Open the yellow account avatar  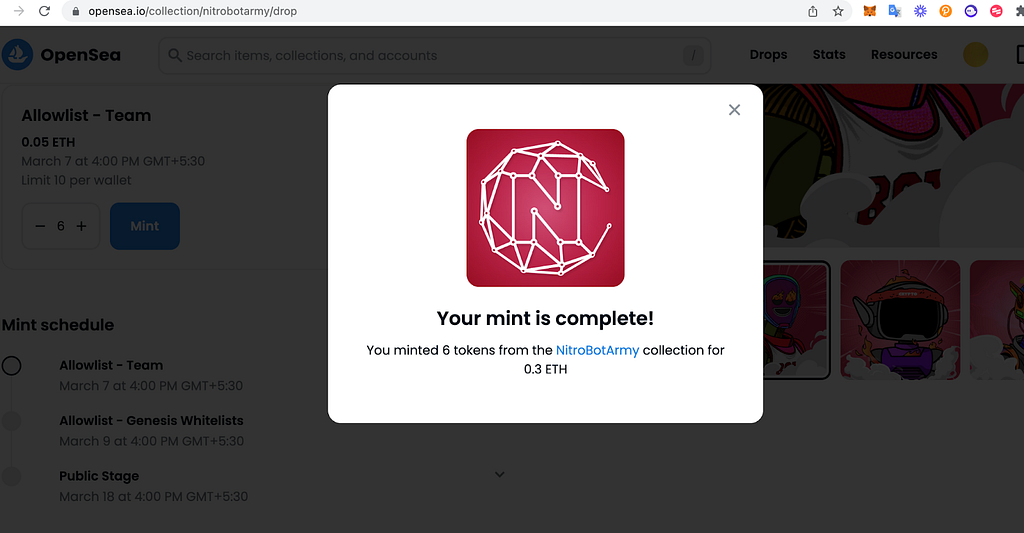click(x=976, y=55)
